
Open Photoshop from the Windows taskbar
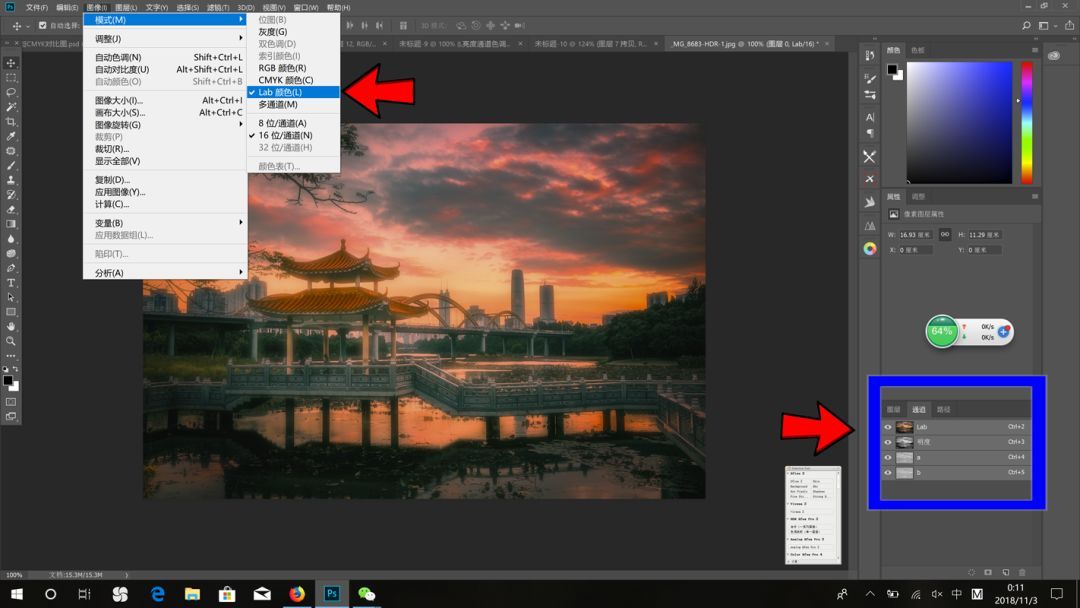click(330, 593)
